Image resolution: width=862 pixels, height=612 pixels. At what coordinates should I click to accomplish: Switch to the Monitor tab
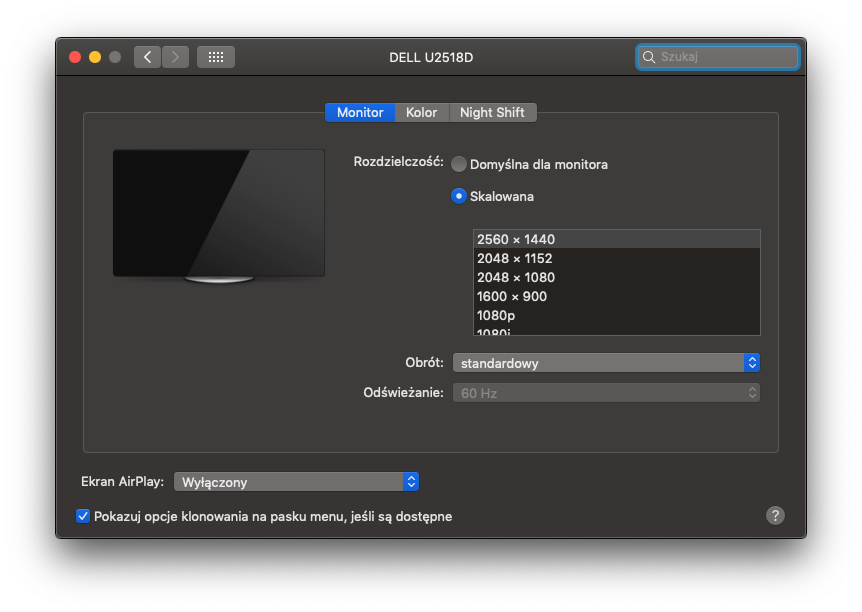pyautogui.click(x=360, y=112)
